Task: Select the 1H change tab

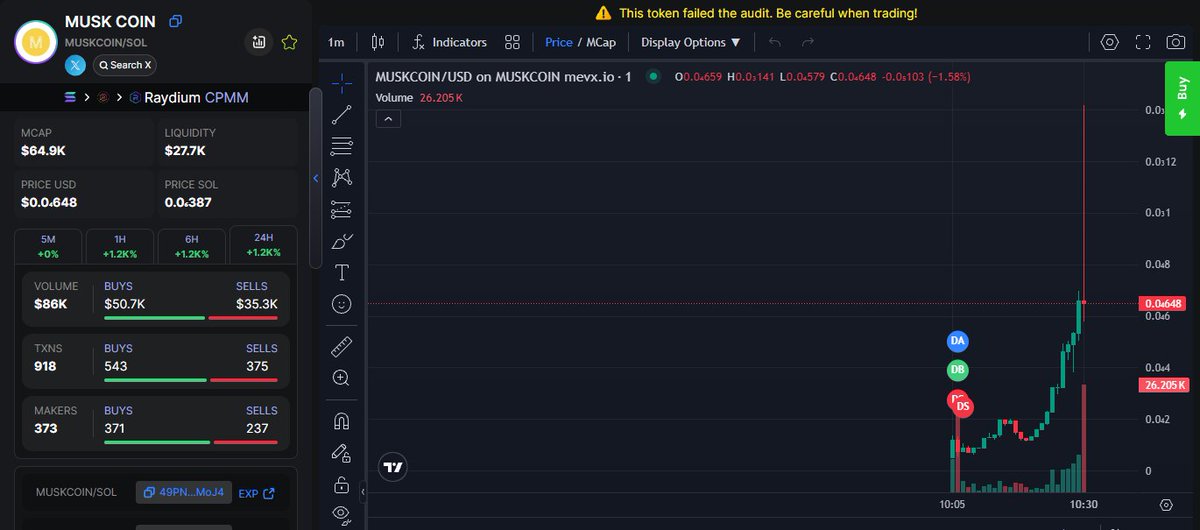Action: click(120, 246)
